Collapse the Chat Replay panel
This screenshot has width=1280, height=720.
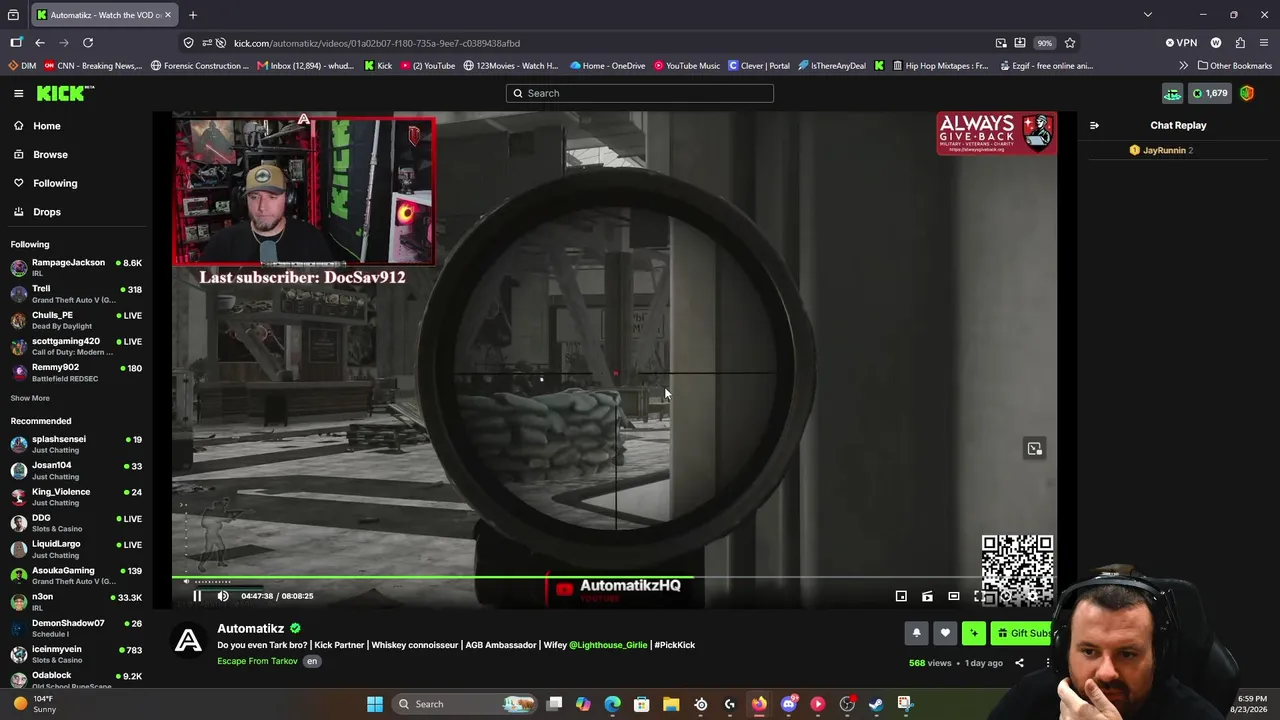click(1094, 126)
